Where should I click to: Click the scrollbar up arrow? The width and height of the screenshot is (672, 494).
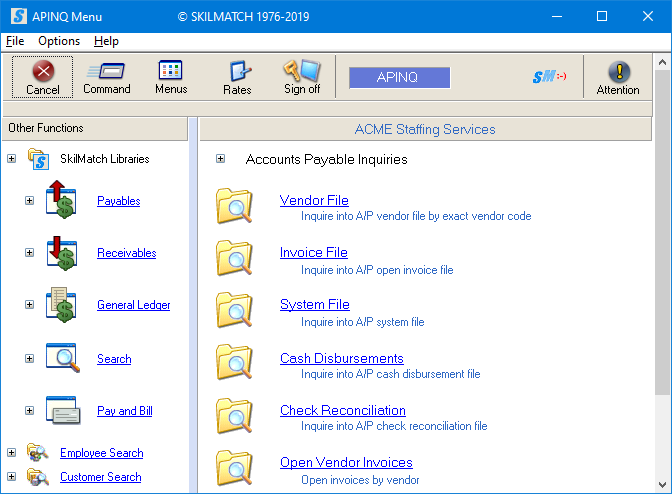coord(662,63)
